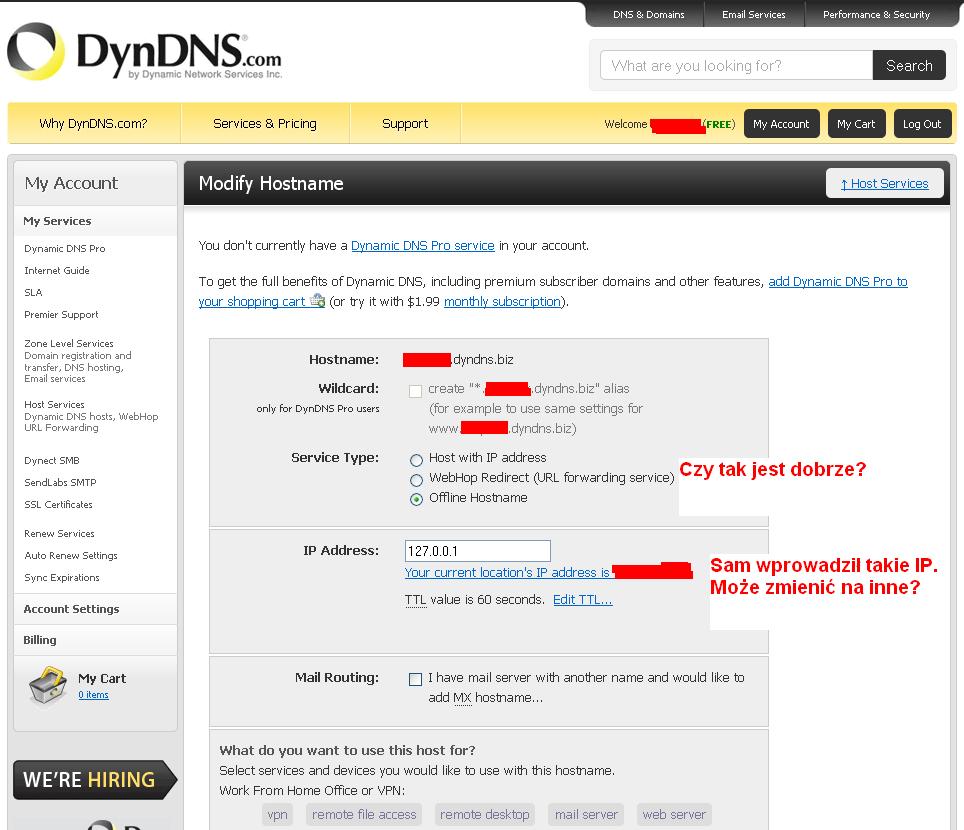Focus the search box What are you looking for

click(737, 65)
